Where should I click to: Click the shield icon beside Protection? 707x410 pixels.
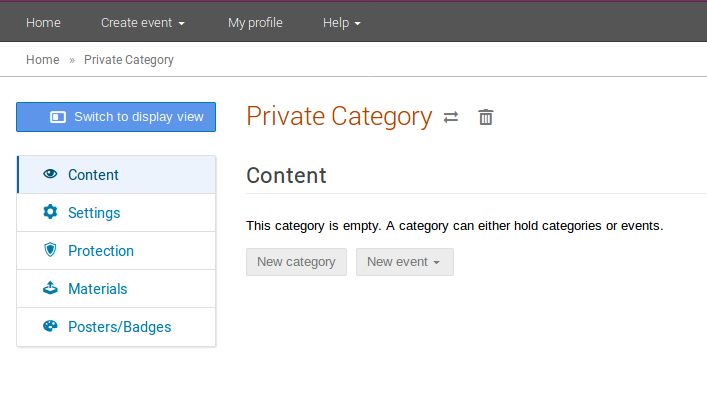point(50,250)
